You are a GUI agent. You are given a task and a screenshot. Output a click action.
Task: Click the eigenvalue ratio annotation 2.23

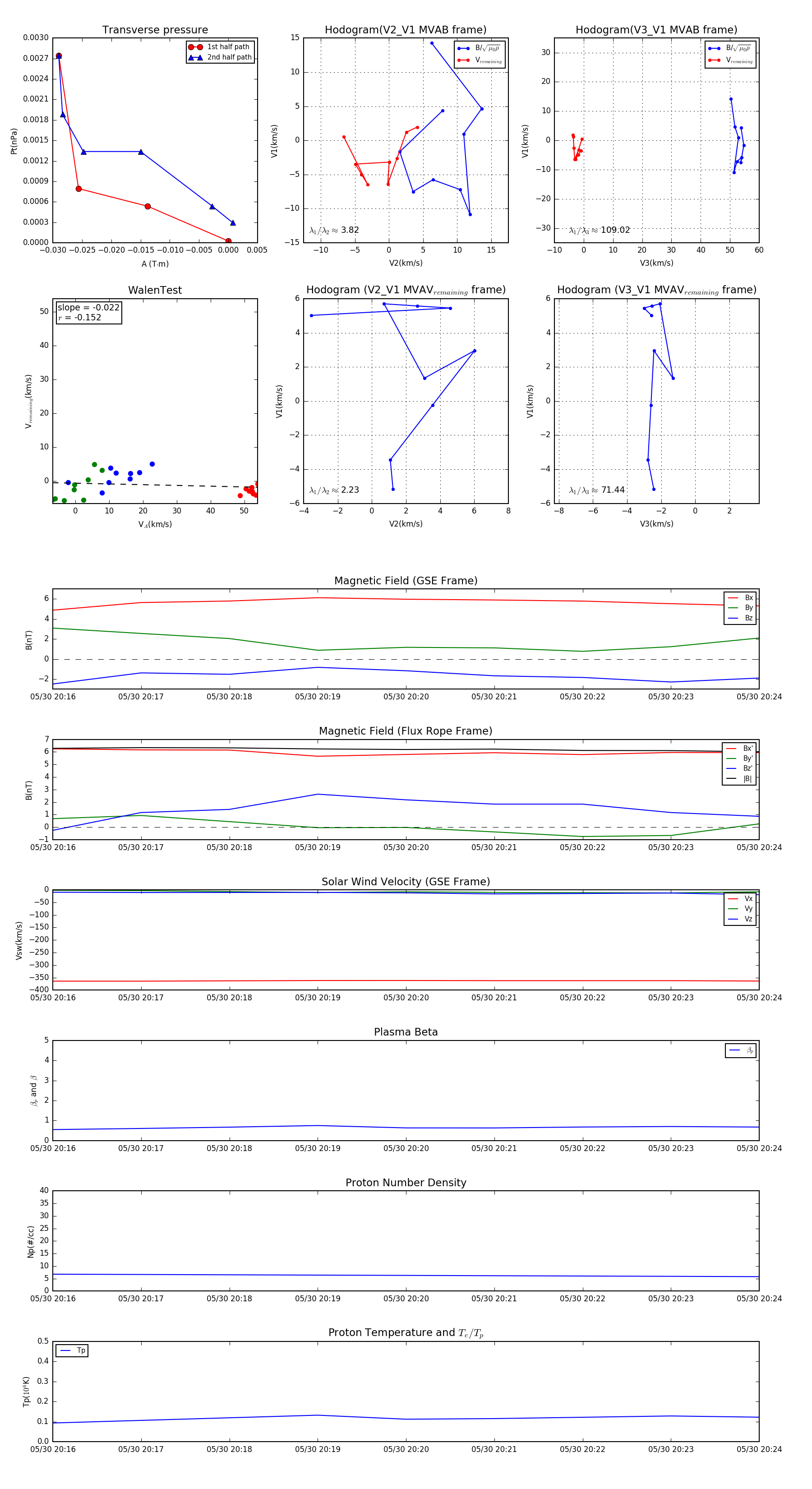point(334,490)
